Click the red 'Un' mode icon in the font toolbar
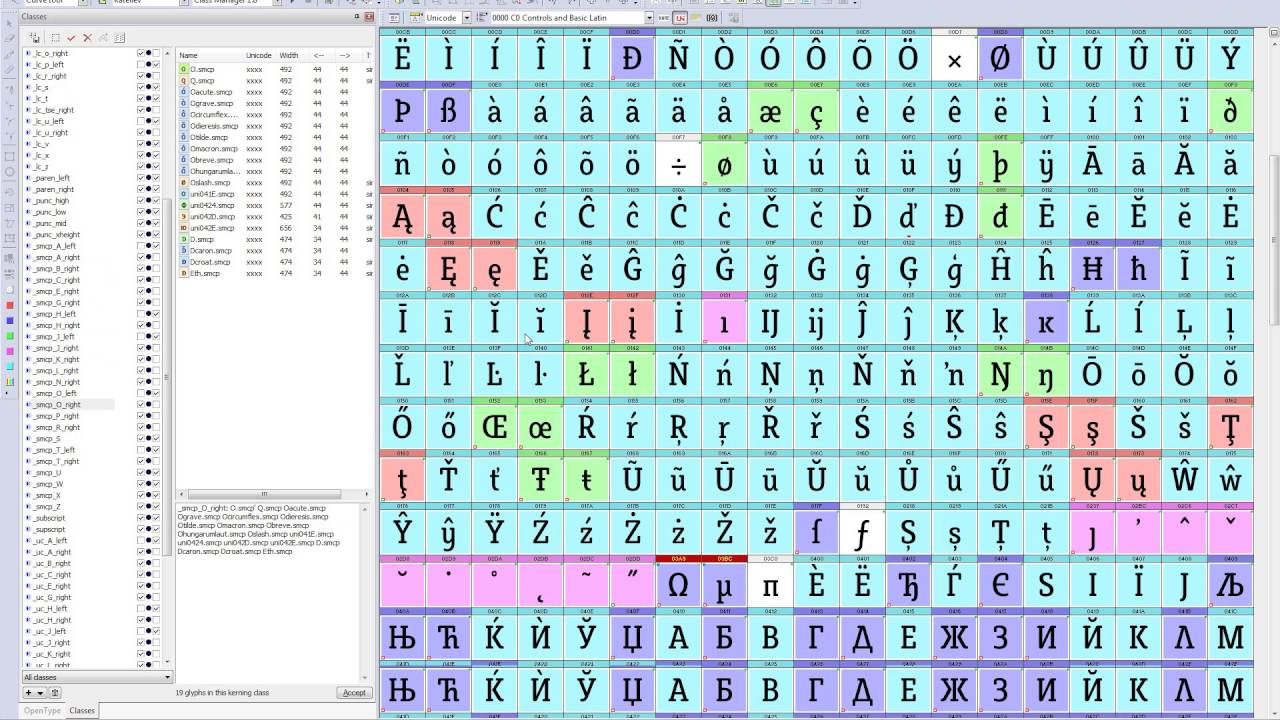This screenshot has width=1280, height=720. point(681,18)
